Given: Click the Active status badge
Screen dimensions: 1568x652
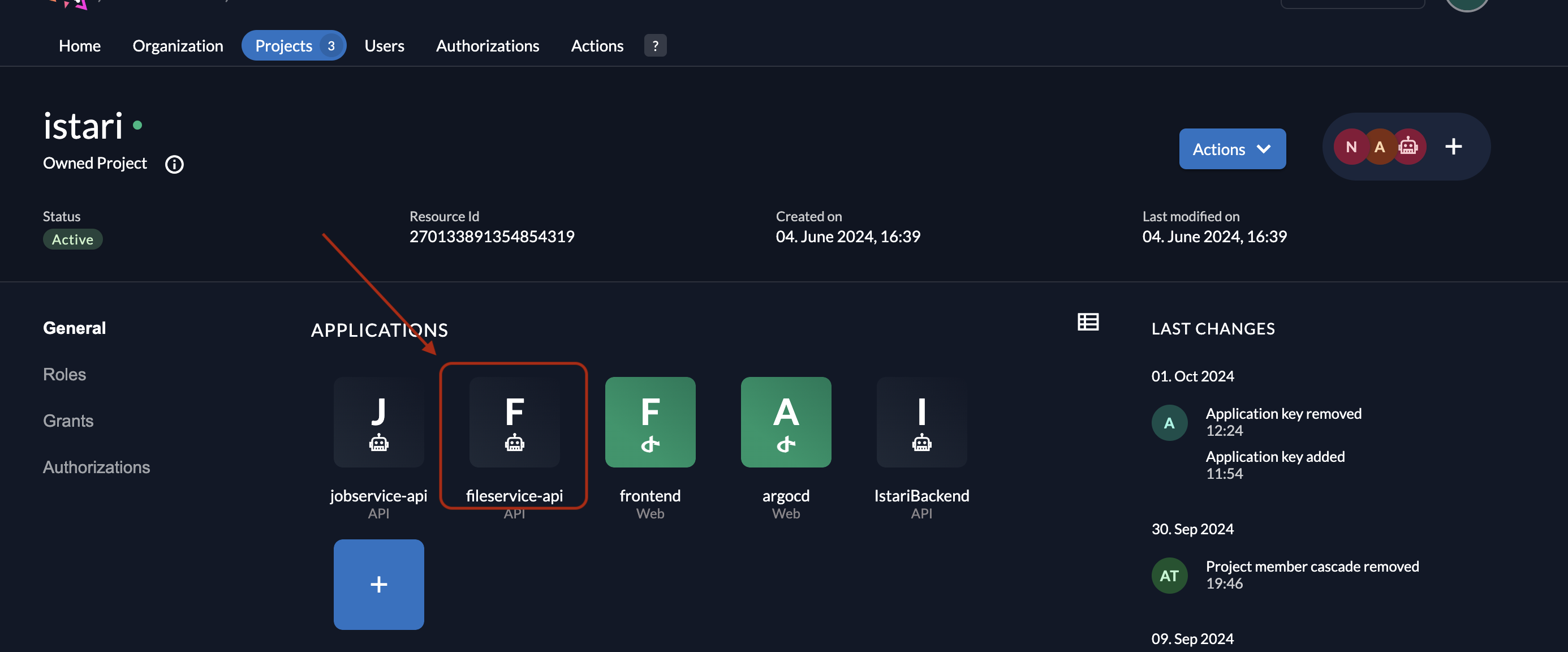Looking at the screenshot, I should click(x=72, y=239).
